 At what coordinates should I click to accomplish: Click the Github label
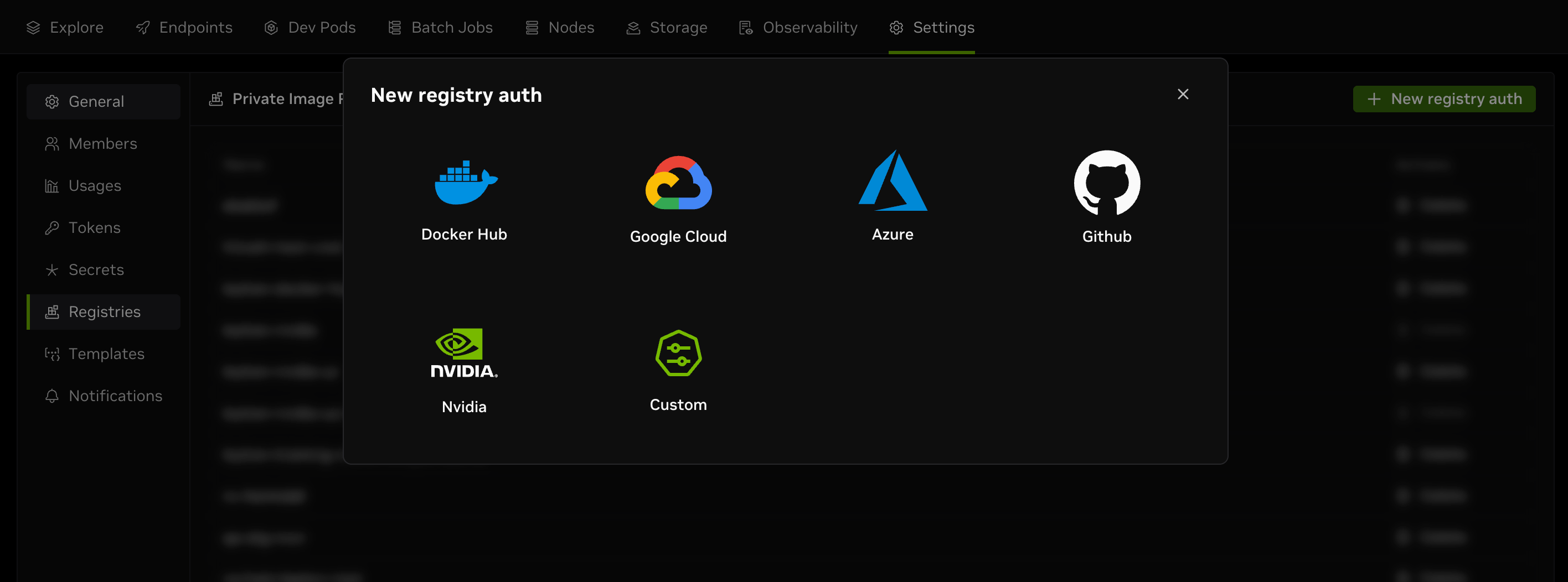(x=1107, y=237)
